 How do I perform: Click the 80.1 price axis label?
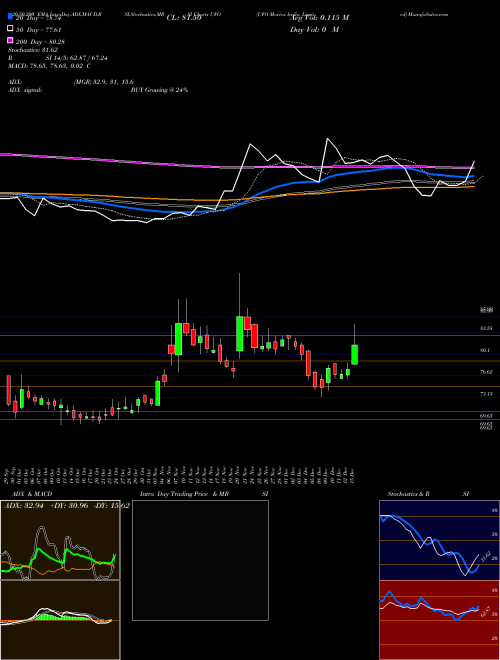click(x=486, y=350)
